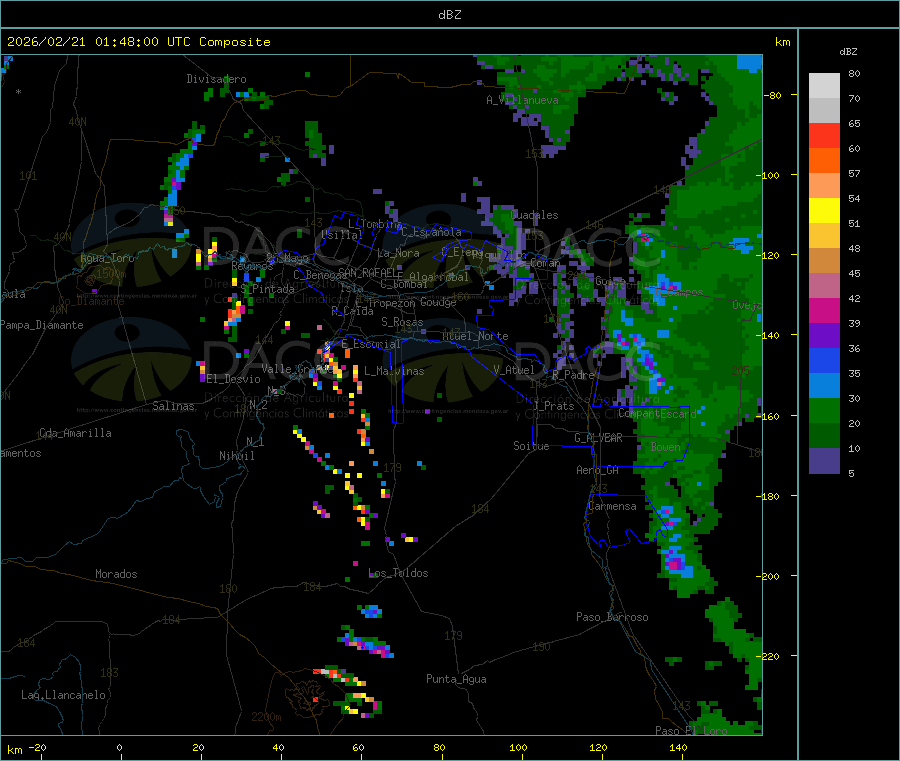The image size is (900, 761).
Task: Click the dBZ title at top
Action: click(449, 14)
